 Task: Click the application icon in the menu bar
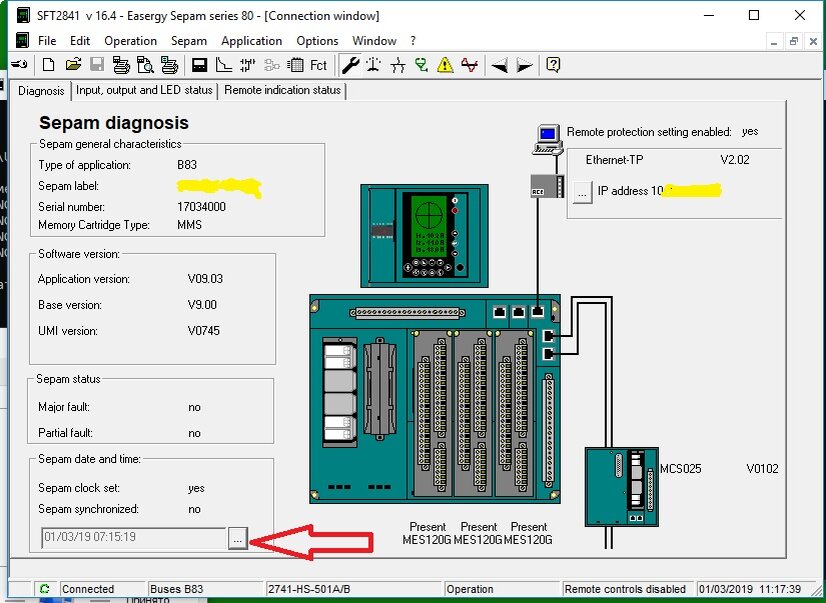22,41
